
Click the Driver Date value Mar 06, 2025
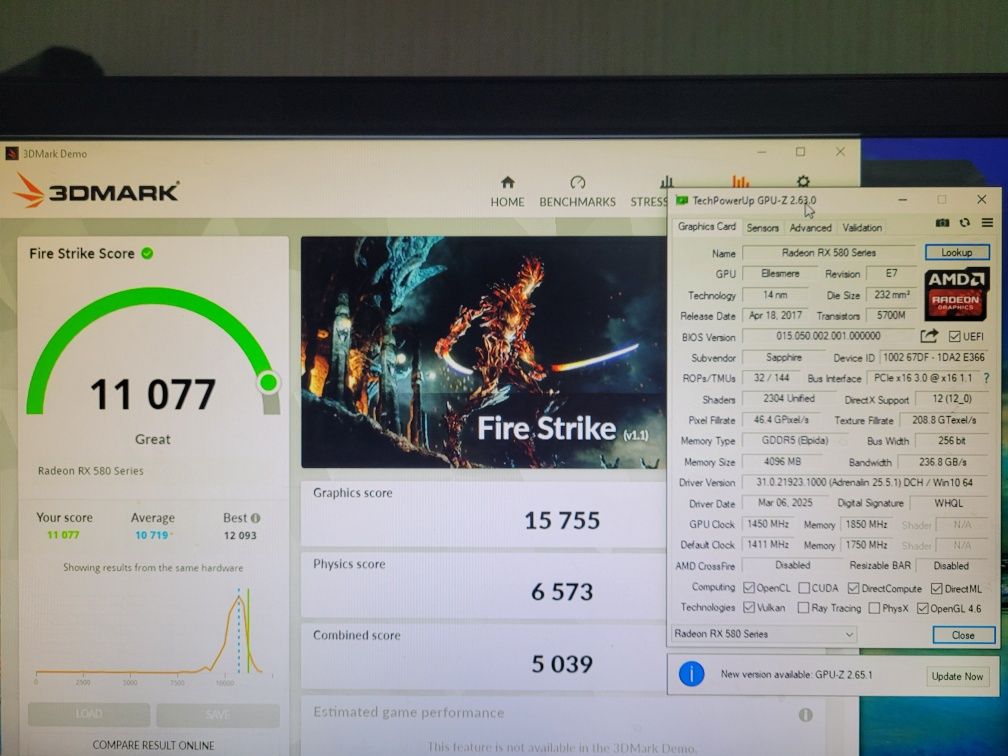coord(784,503)
